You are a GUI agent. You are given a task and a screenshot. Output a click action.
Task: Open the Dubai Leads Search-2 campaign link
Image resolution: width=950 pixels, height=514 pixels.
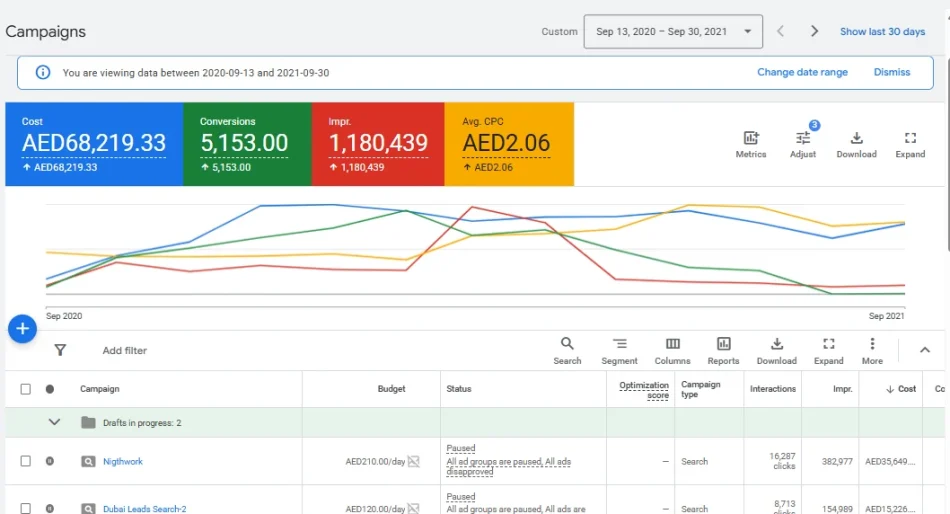coord(144,509)
